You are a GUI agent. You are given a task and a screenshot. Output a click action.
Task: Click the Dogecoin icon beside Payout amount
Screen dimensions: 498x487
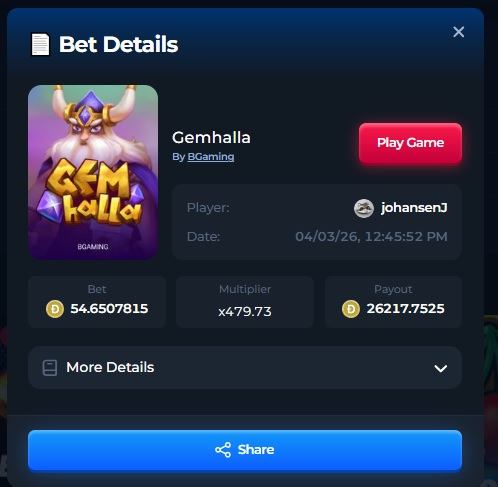(351, 309)
